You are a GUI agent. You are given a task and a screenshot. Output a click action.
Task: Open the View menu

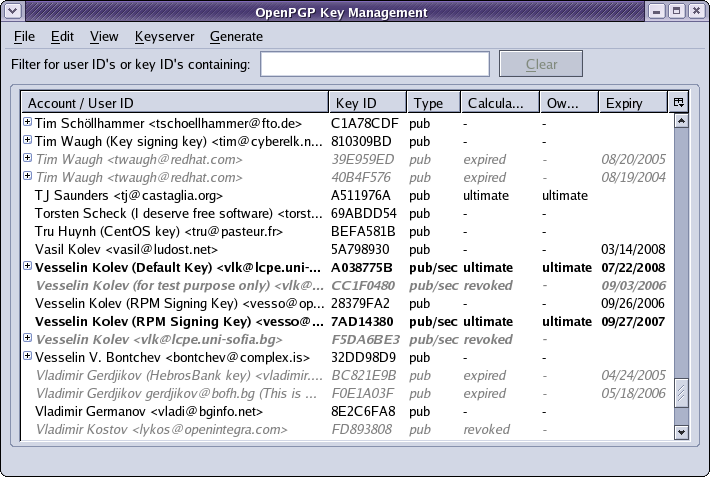click(x=104, y=36)
